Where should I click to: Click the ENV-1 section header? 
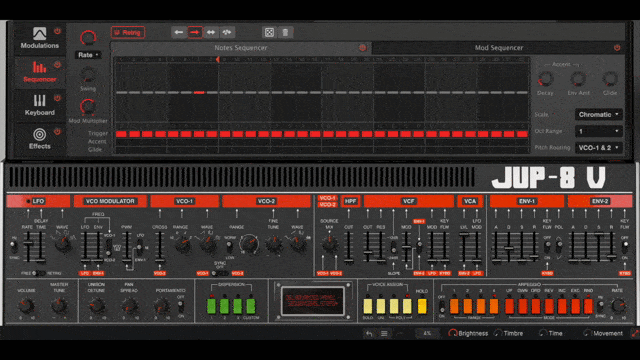(x=527, y=201)
